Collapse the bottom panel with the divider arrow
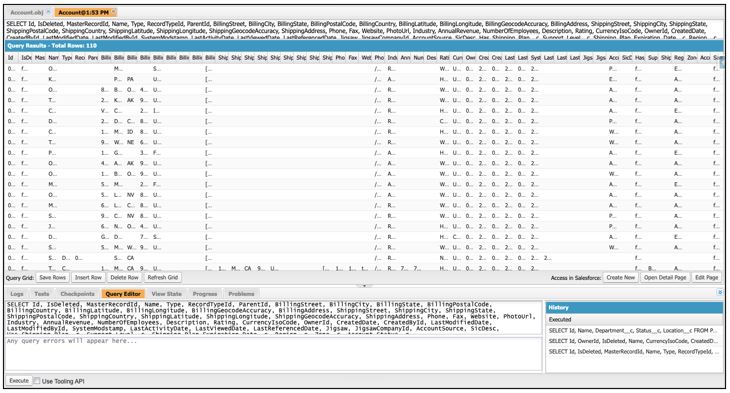Screen dimensions: 730x393 pos(365,285)
